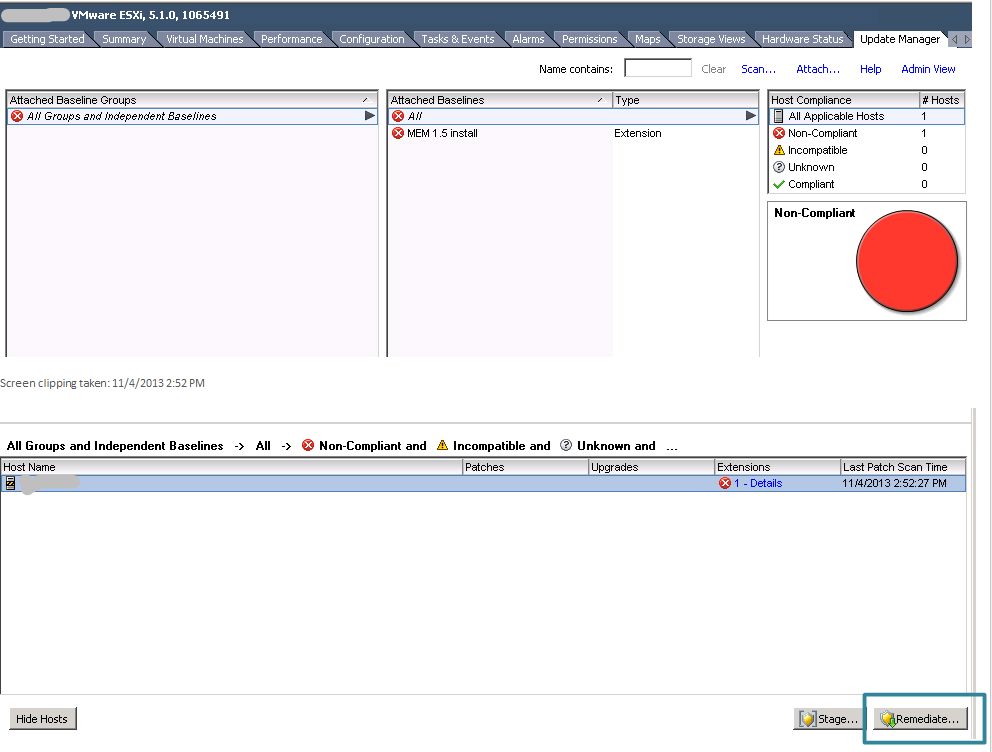
Task: Switch to the Storage Views tab
Action: [x=711, y=39]
